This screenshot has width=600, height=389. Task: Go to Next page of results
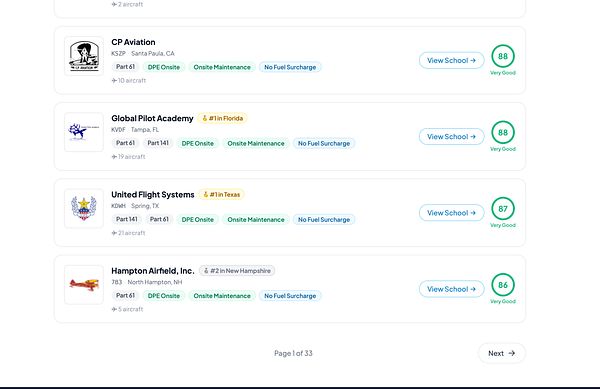[502, 353]
